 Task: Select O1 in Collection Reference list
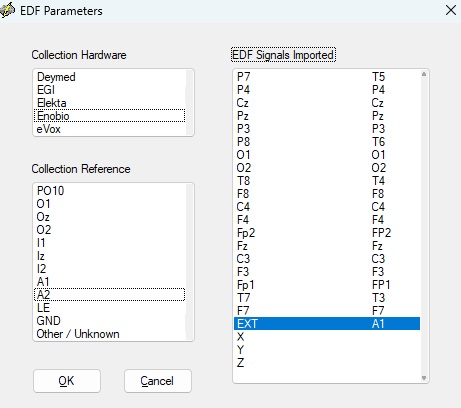pos(109,204)
